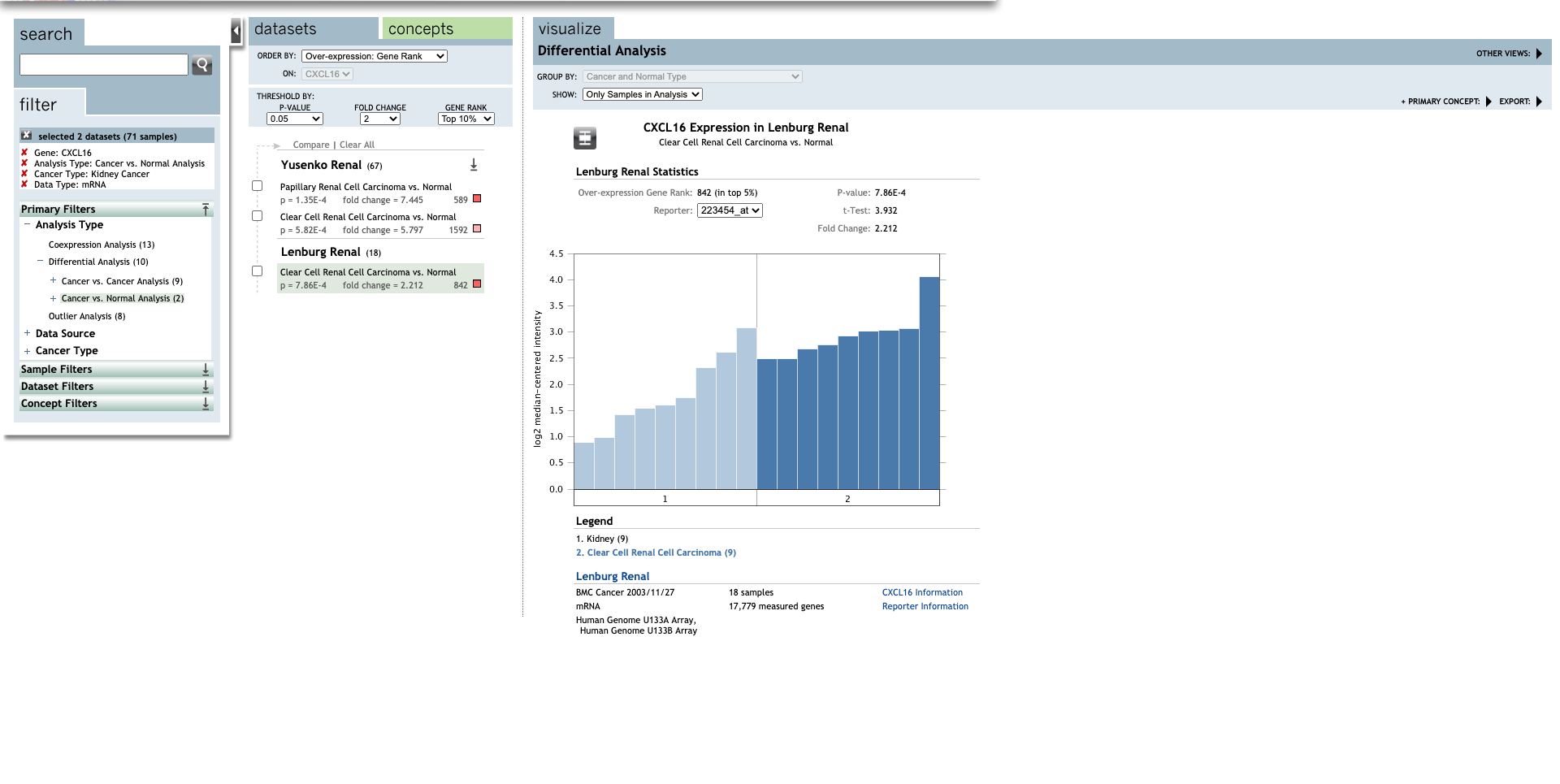Select the visualize tab

(x=574, y=28)
